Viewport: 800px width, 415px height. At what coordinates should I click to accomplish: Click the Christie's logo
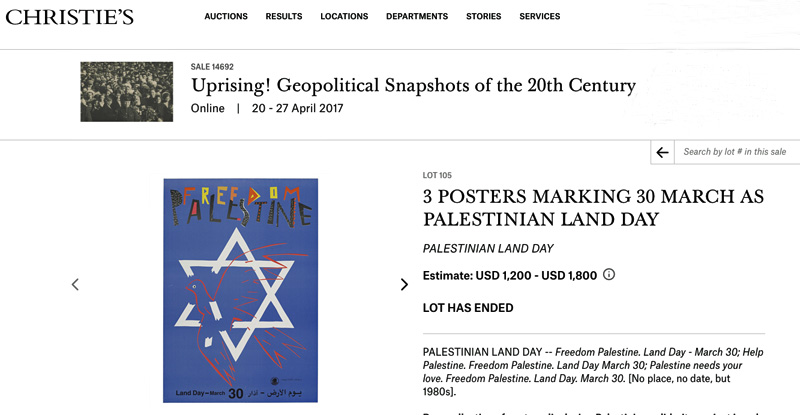[69, 17]
